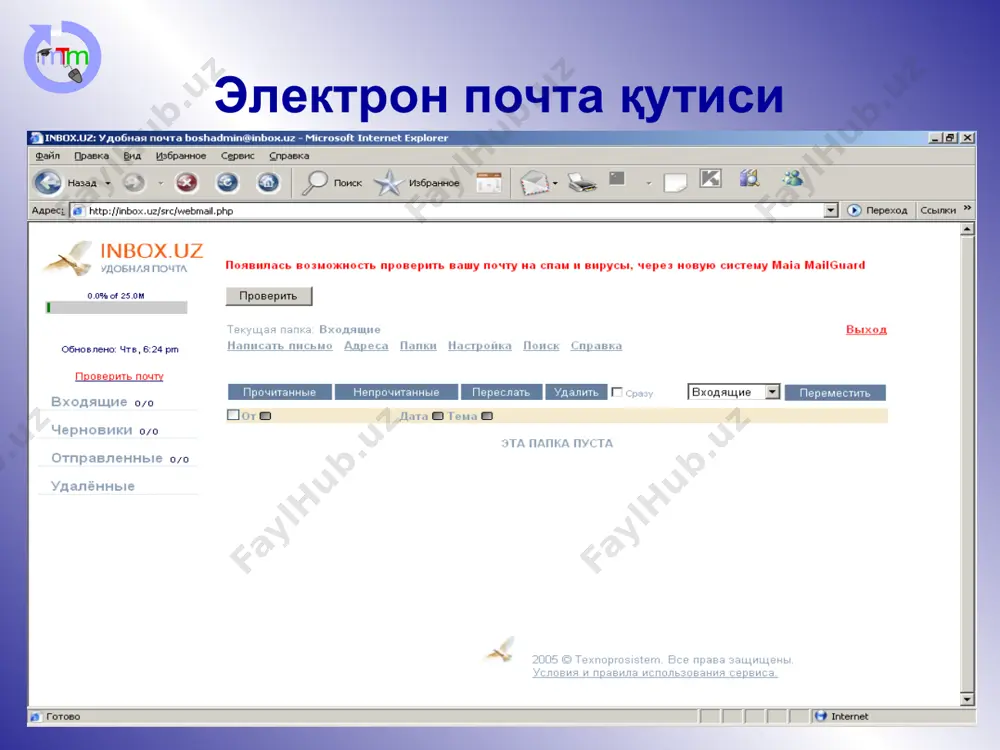Click the sort icon next to Тема

click(x=487, y=416)
